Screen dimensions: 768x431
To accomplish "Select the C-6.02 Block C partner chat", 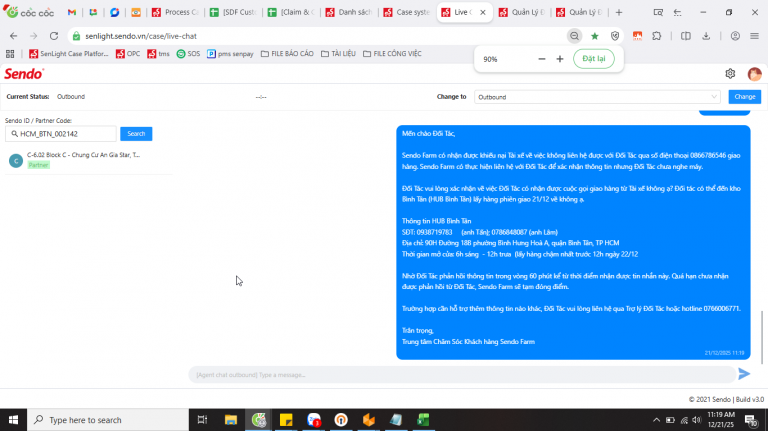I will 89,160.
